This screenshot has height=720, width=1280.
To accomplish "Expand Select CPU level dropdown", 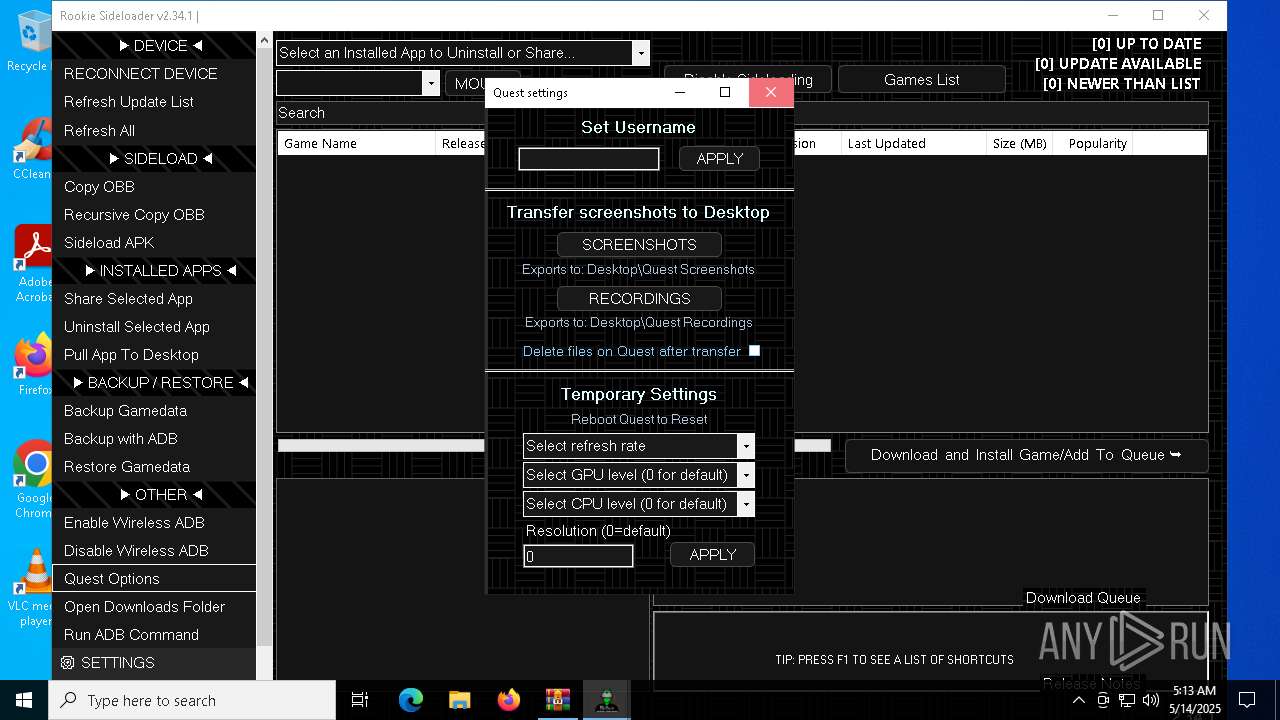I will pyautogui.click(x=746, y=504).
